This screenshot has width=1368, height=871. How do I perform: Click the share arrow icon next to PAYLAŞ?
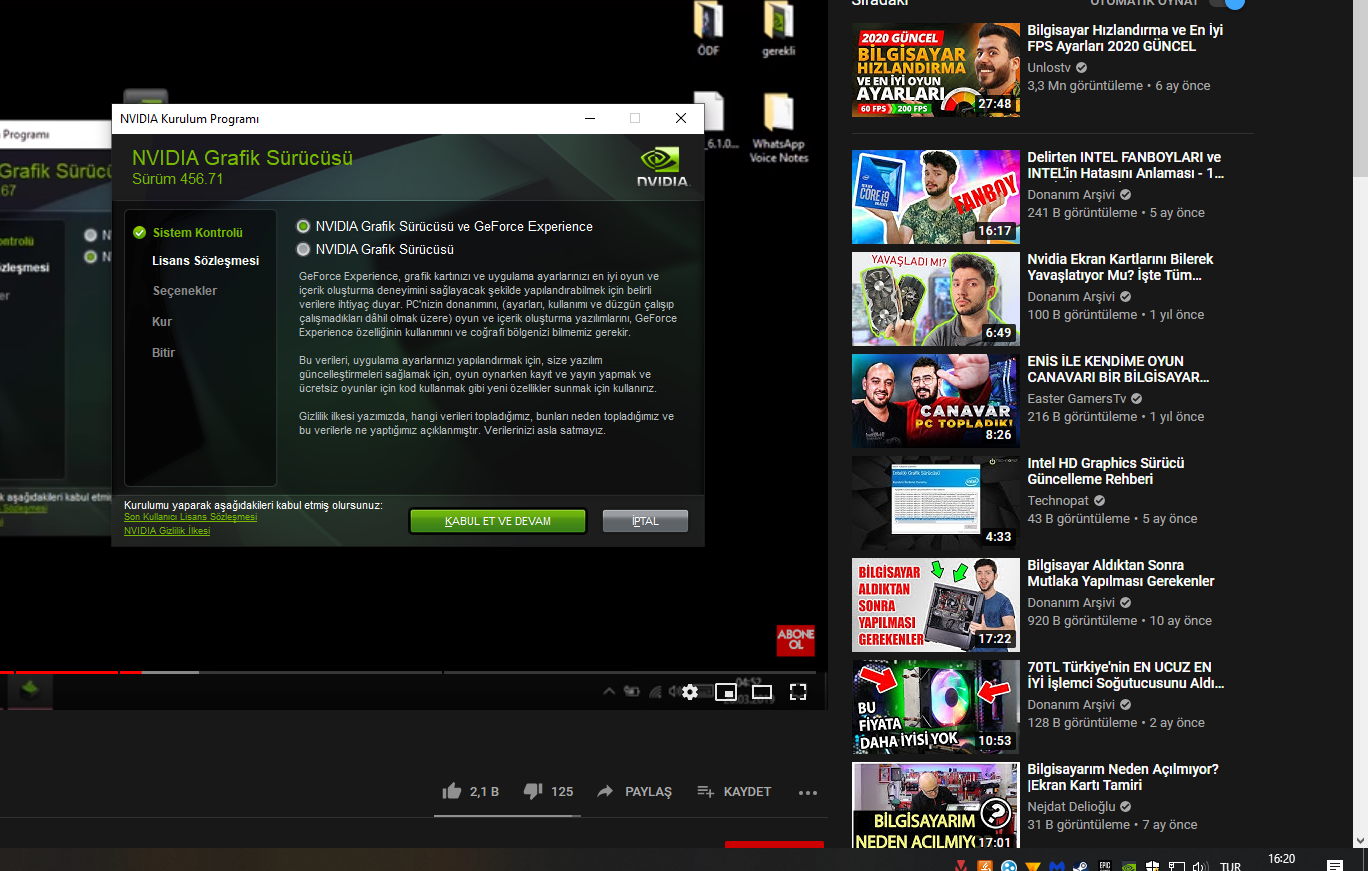click(x=605, y=791)
